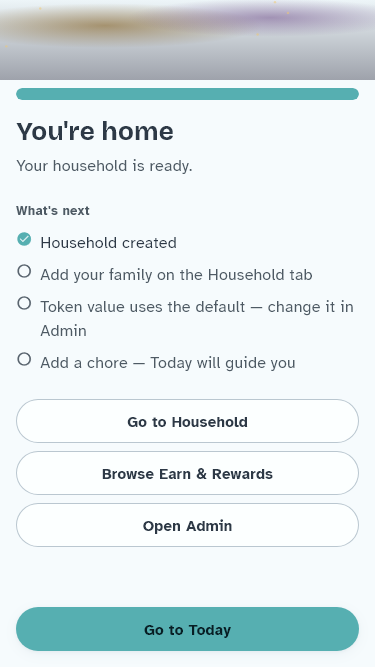Click the blurred header banner image
This screenshot has height=667, width=375.
(x=188, y=40)
